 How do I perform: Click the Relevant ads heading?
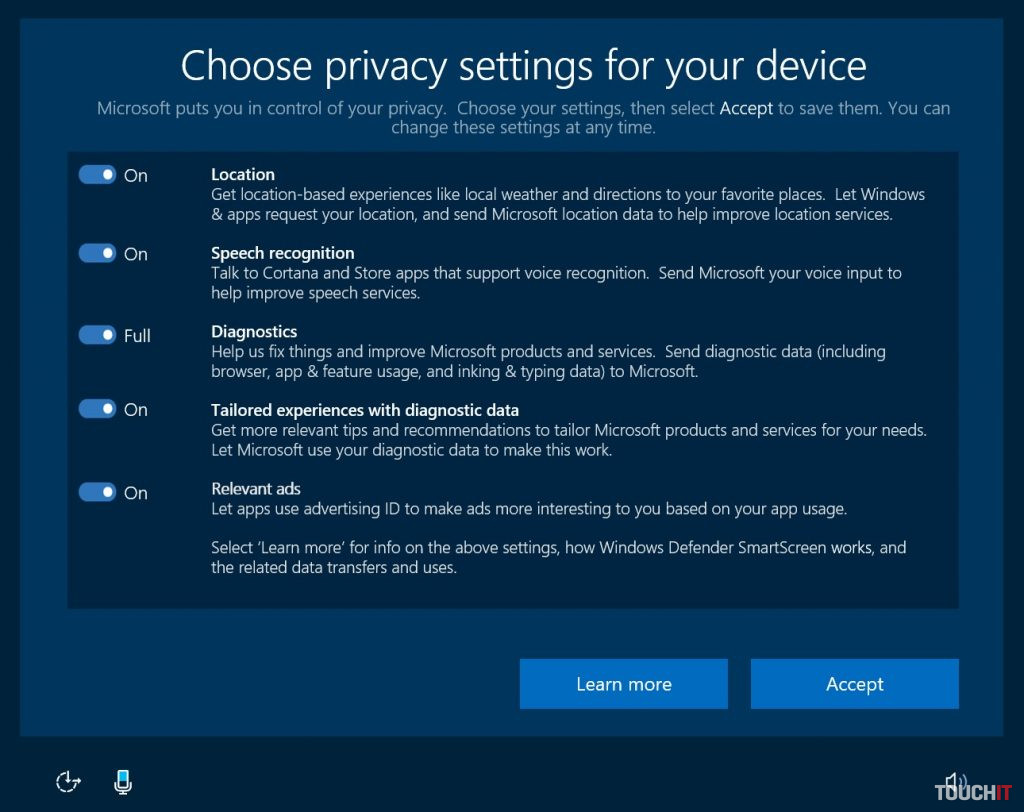tap(255, 488)
